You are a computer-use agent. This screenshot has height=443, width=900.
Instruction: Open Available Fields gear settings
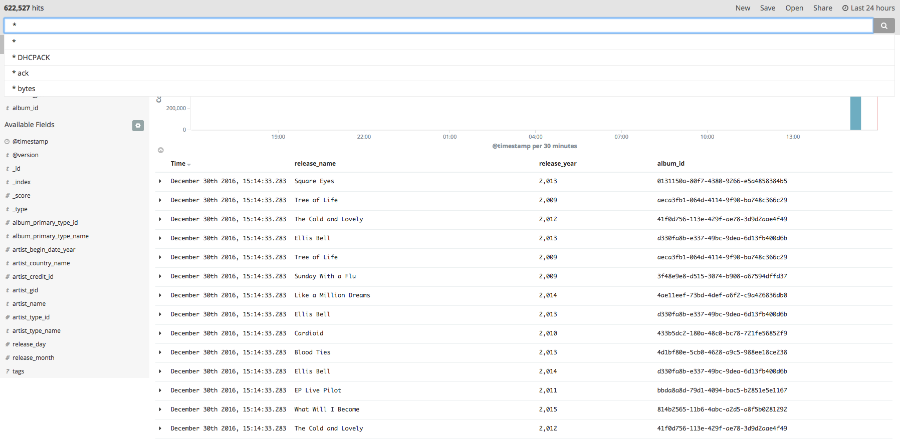pyautogui.click(x=138, y=125)
